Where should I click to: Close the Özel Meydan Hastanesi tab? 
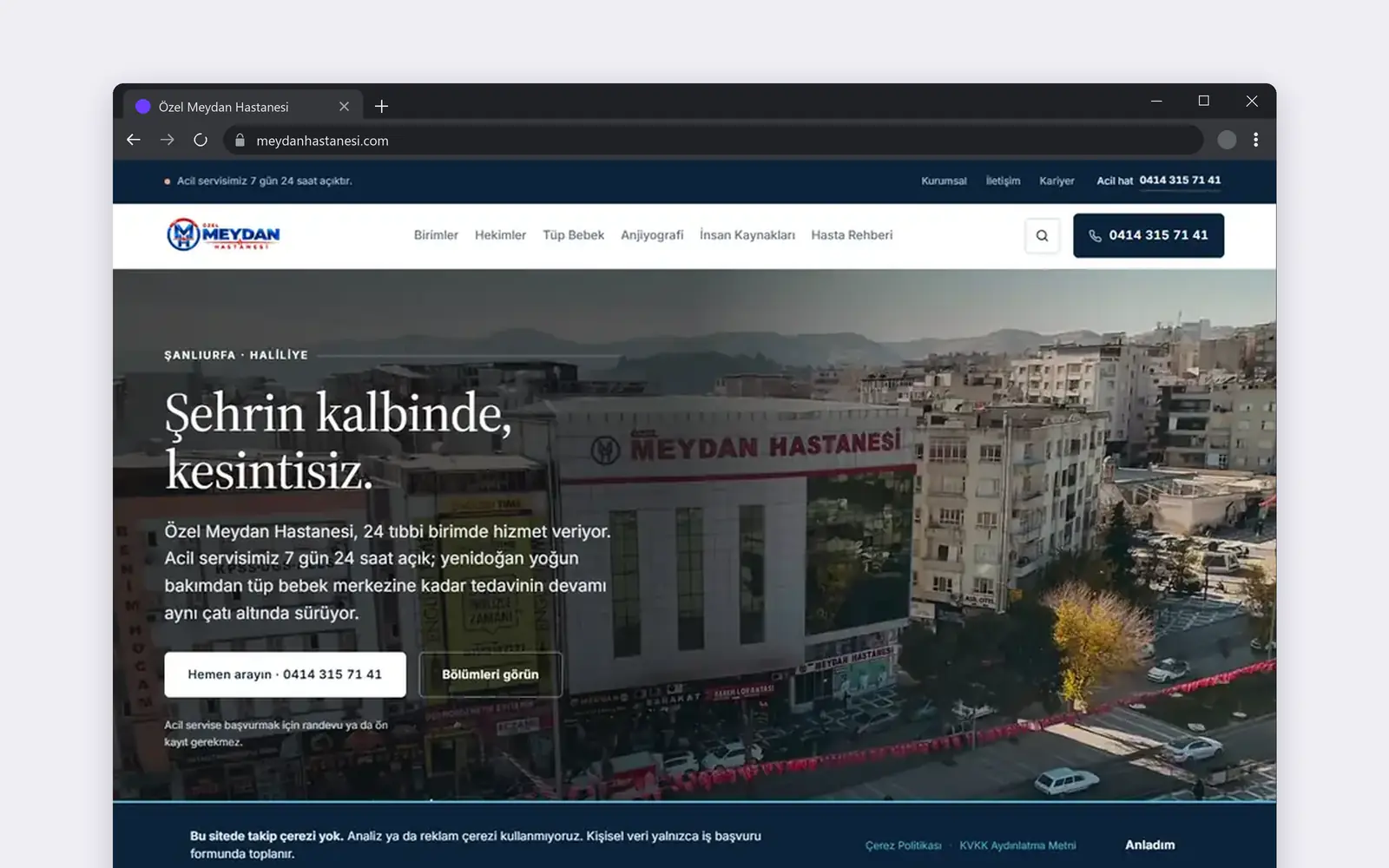point(344,107)
